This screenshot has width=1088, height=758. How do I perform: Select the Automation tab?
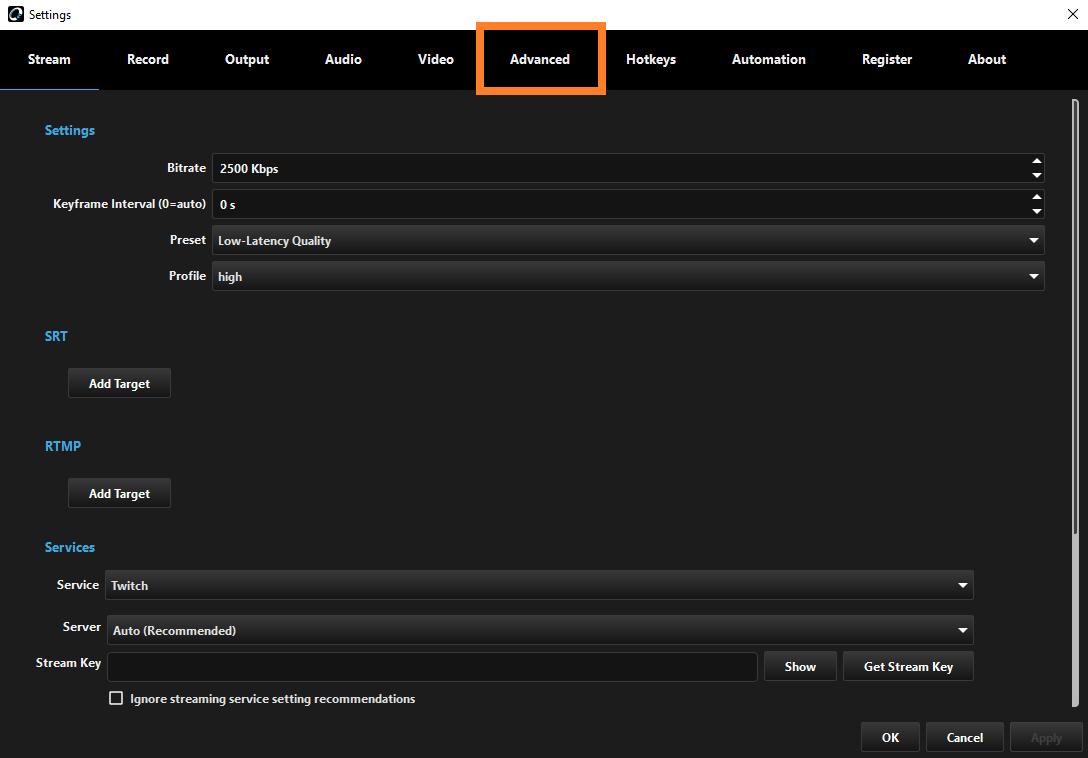768,60
